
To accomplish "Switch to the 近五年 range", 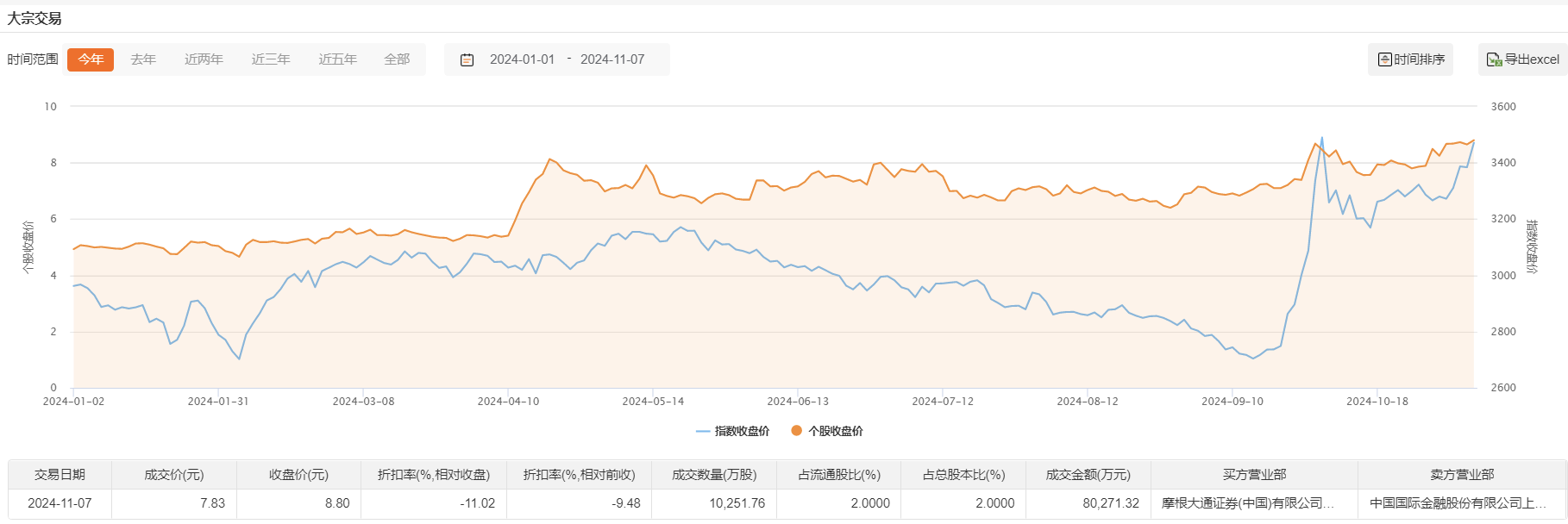I will (x=337, y=59).
